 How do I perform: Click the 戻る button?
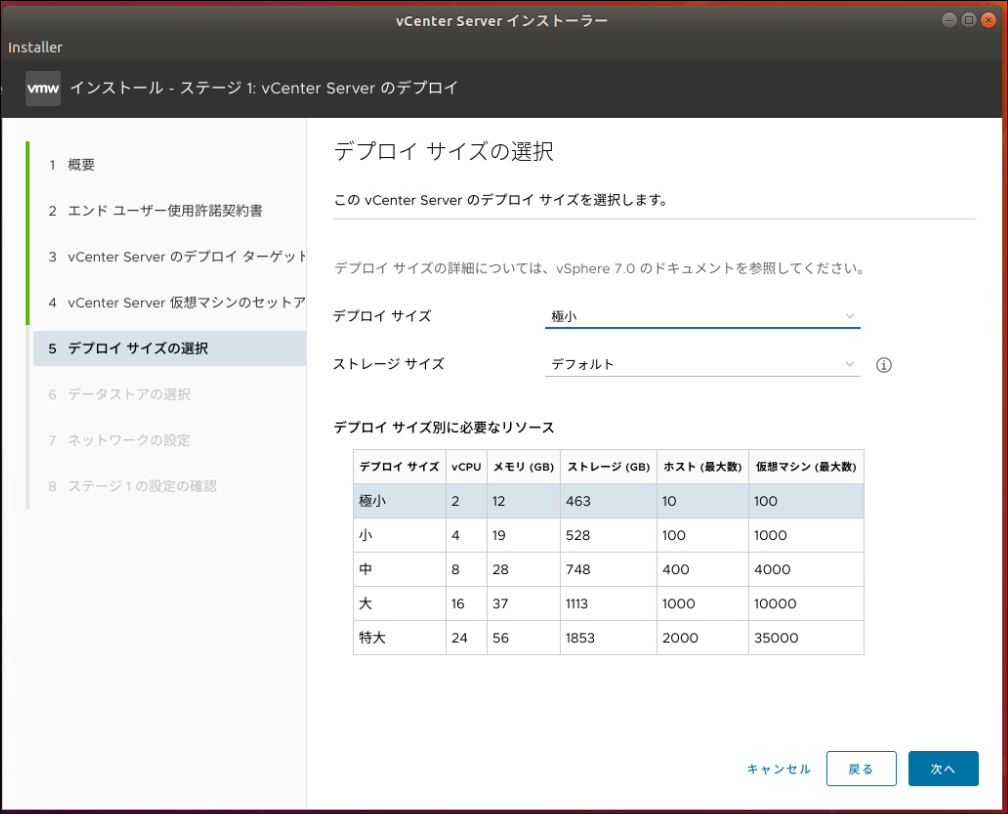pos(861,768)
